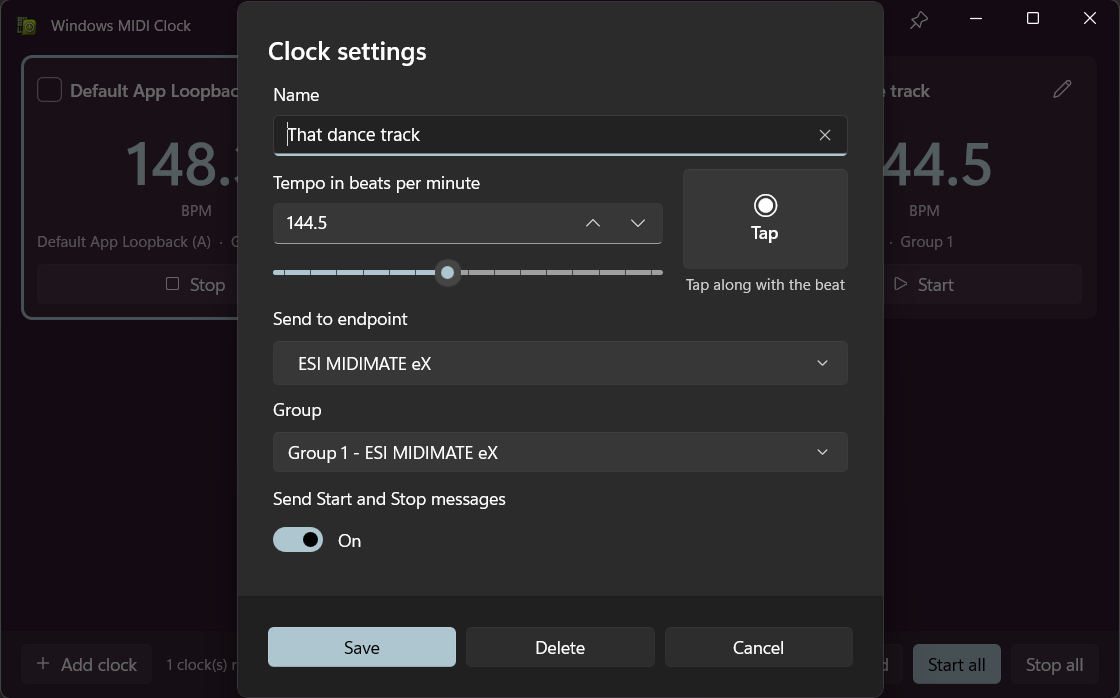Pin the window with the pin icon
The height and width of the screenshot is (698, 1120).
tap(919, 19)
